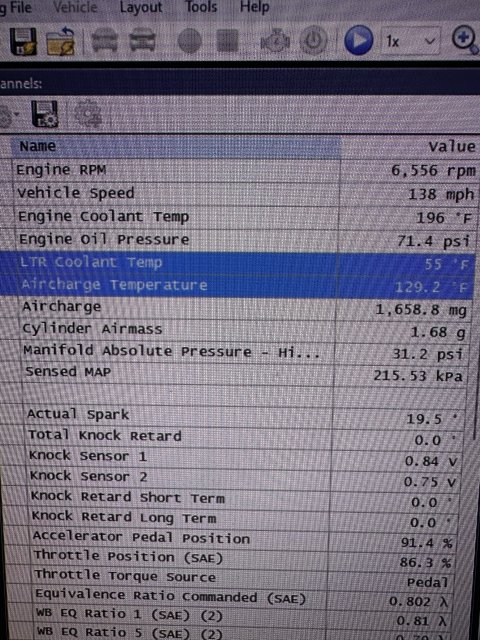Open the Tools menu
The height and width of the screenshot is (640, 480).
[201, 7]
